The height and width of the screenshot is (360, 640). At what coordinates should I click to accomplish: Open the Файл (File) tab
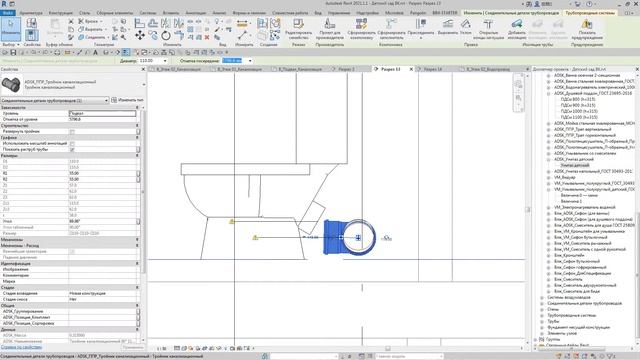click(x=8, y=13)
